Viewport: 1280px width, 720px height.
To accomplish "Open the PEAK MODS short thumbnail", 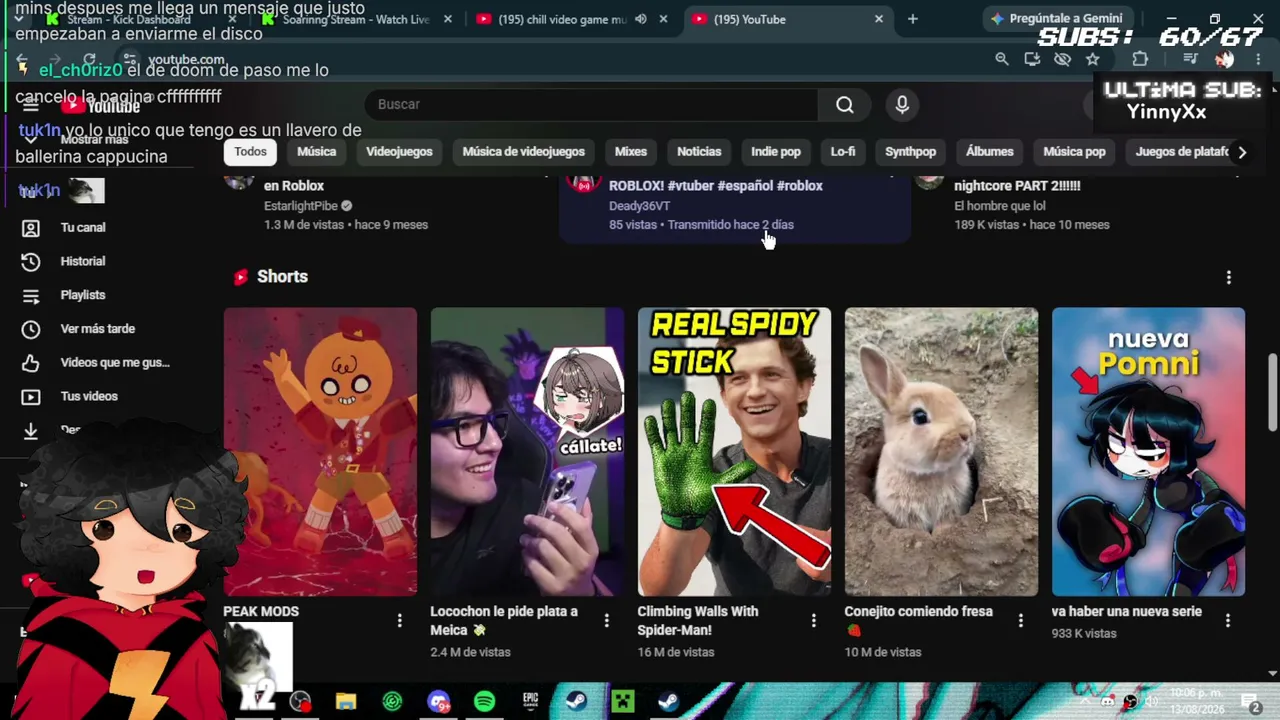I will click(x=320, y=452).
